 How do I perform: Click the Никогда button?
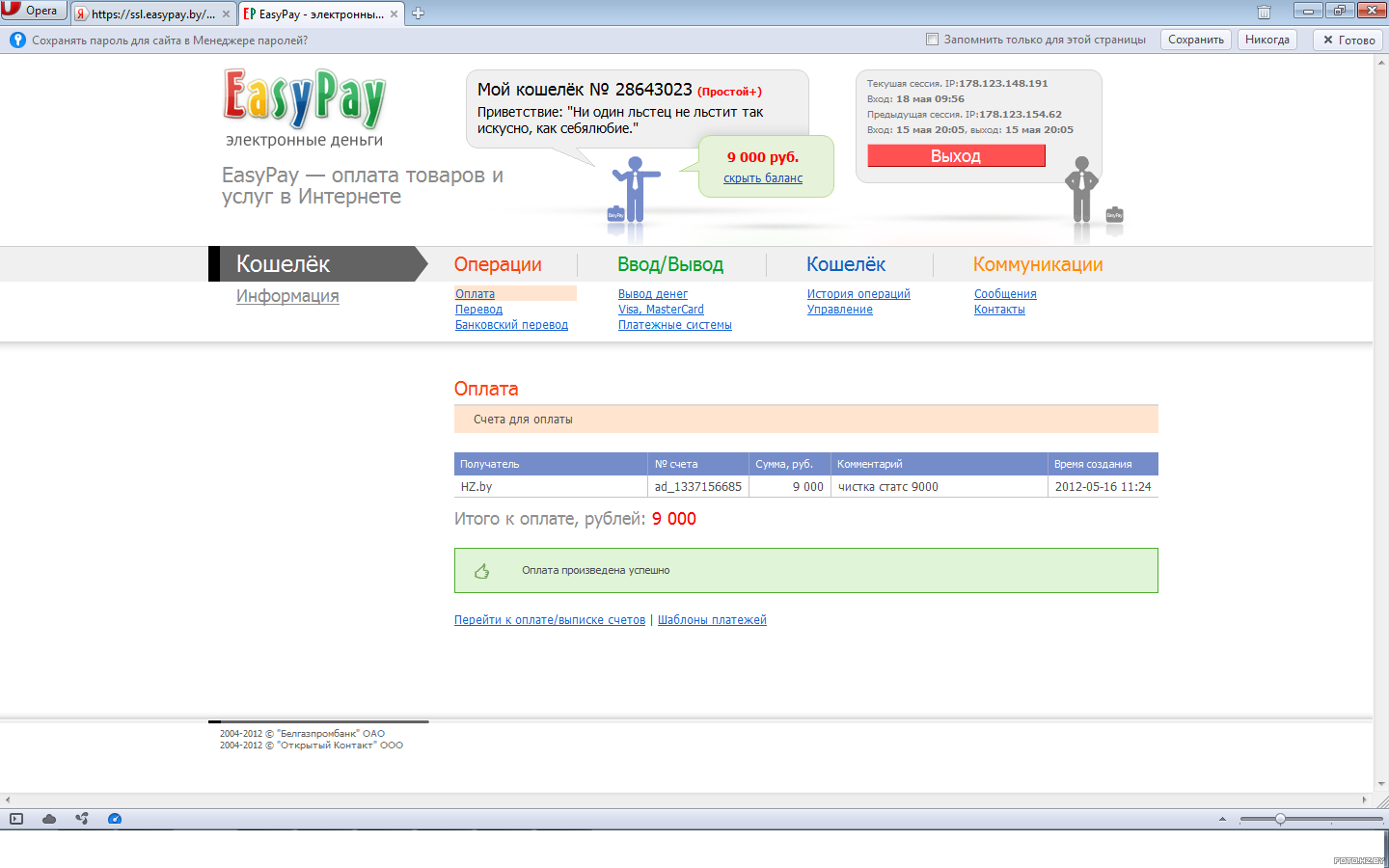coord(1266,40)
